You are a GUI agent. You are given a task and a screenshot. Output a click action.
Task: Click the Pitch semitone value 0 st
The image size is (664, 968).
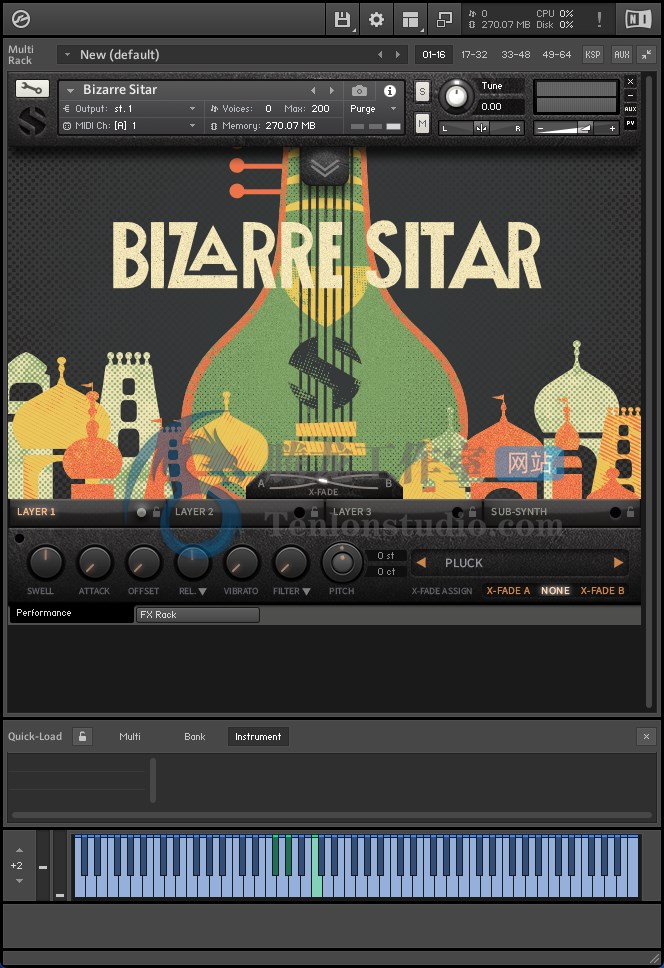coord(386,556)
